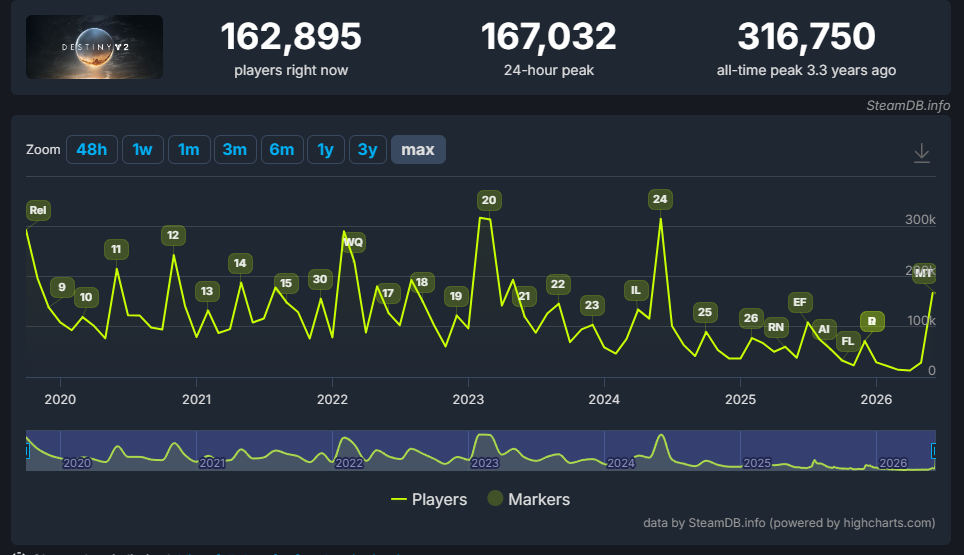Viewport: 964px width, 555px height.
Task: Pick the 3y zoom range
Action: pyautogui.click(x=368, y=149)
